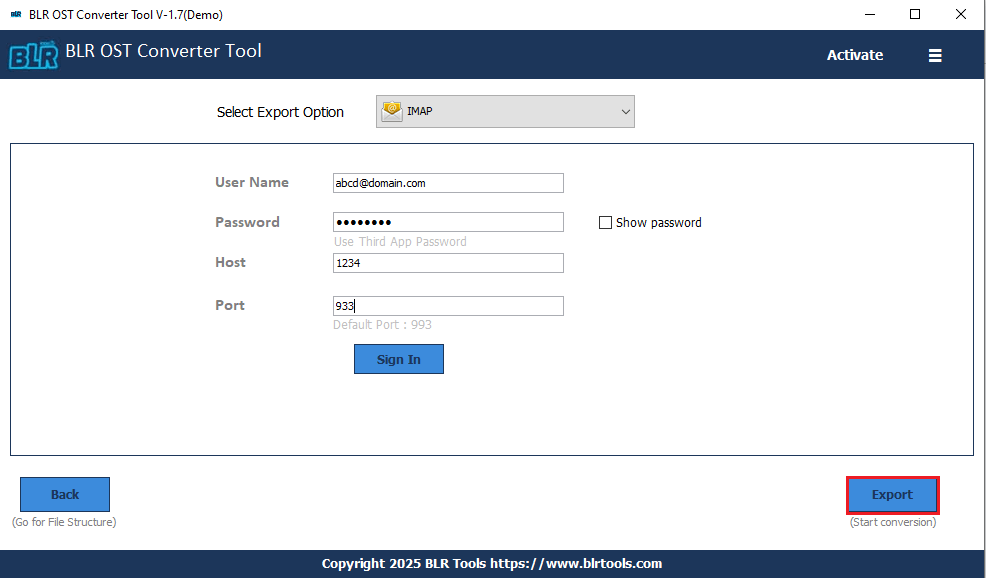Click the Host input field
986x578 pixels.
(x=448, y=262)
